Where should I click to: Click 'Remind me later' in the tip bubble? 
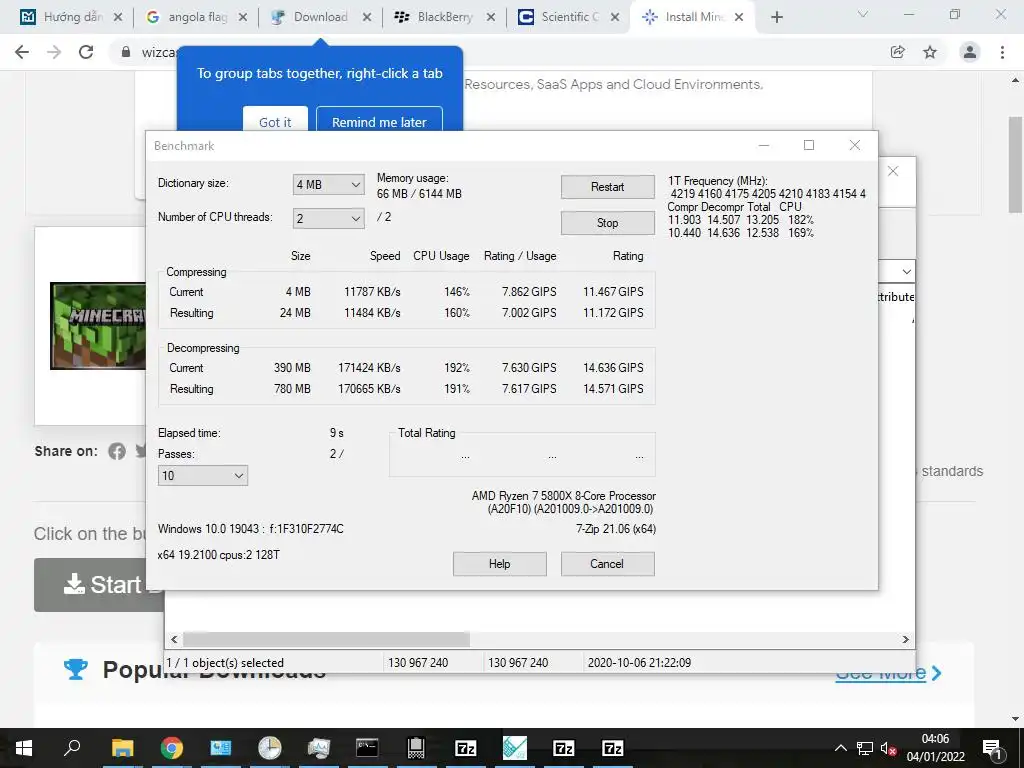click(x=379, y=120)
